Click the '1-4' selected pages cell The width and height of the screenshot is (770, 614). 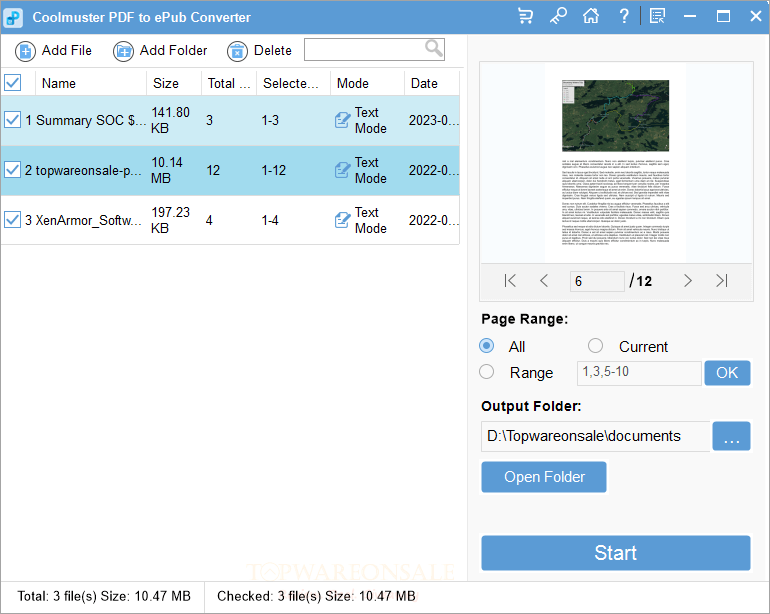coord(270,220)
